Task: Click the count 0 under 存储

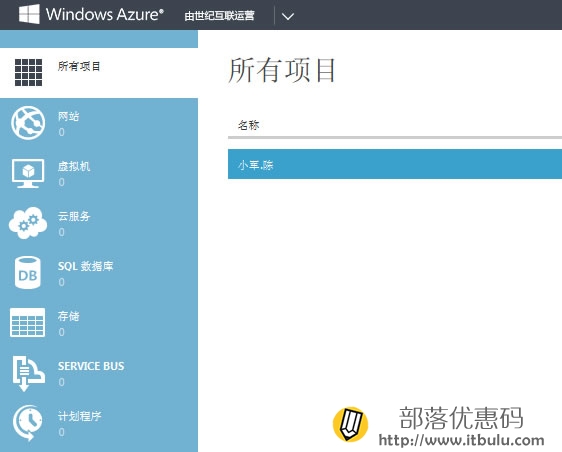Action: pos(62,332)
